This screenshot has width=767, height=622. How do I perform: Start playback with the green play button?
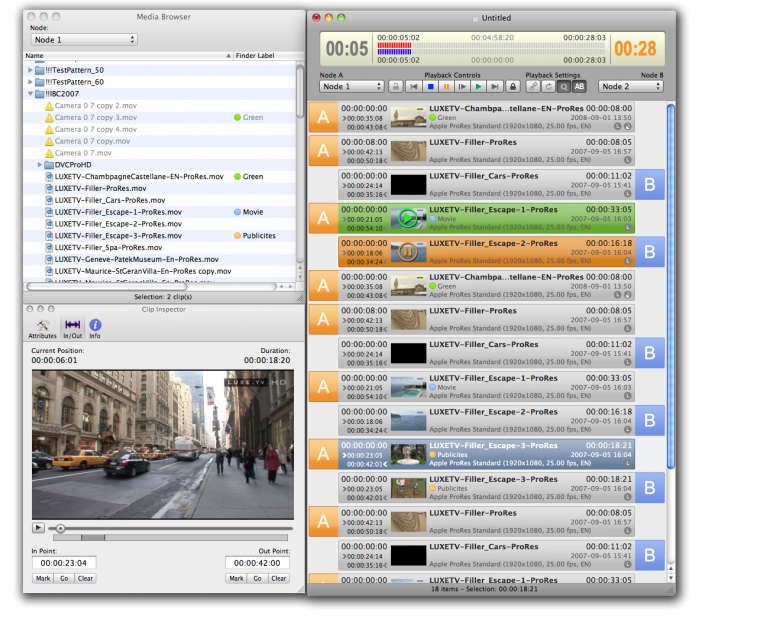(x=478, y=87)
